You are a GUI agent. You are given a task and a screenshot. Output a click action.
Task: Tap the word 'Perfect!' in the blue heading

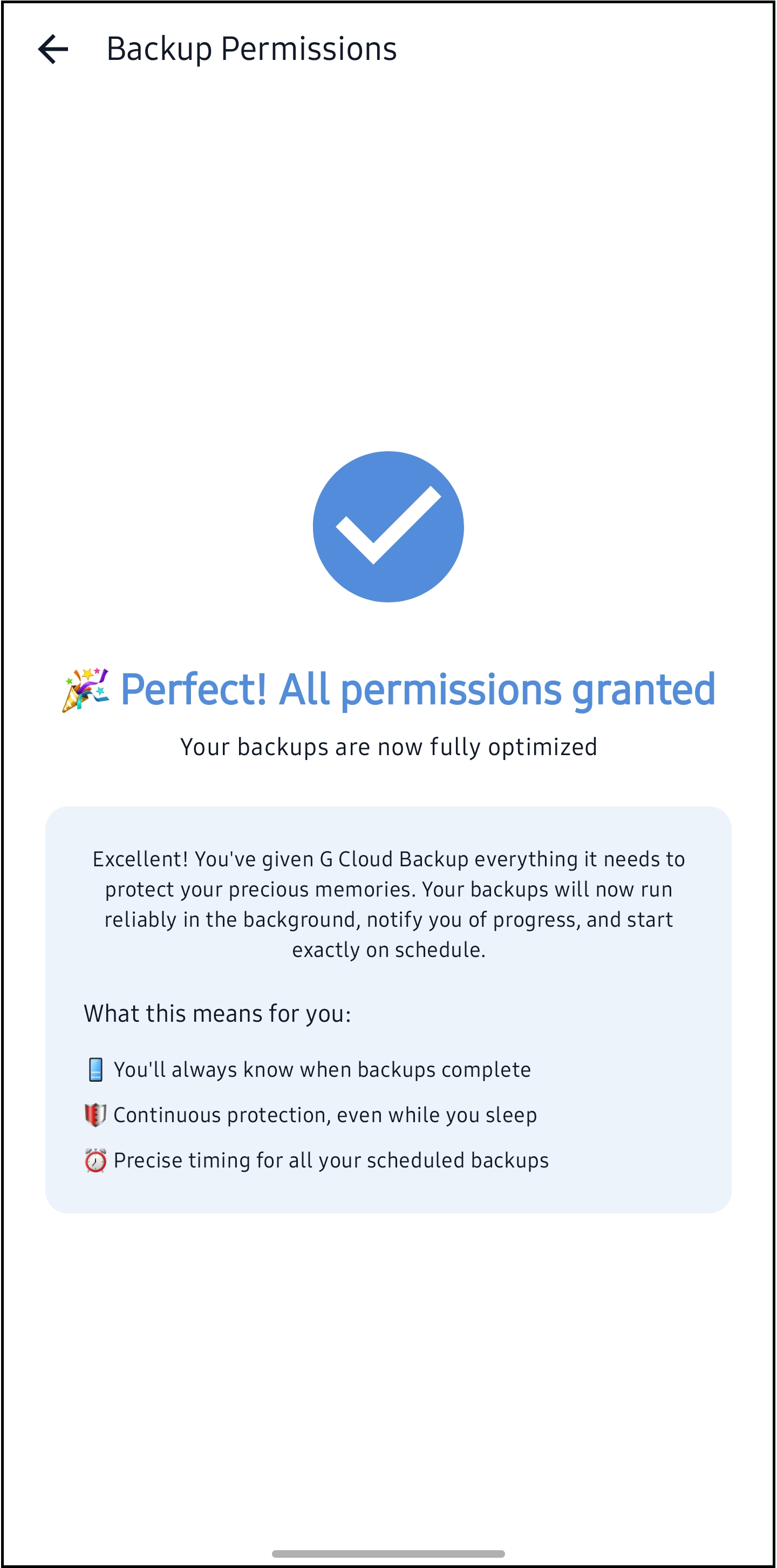coord(194,690)
